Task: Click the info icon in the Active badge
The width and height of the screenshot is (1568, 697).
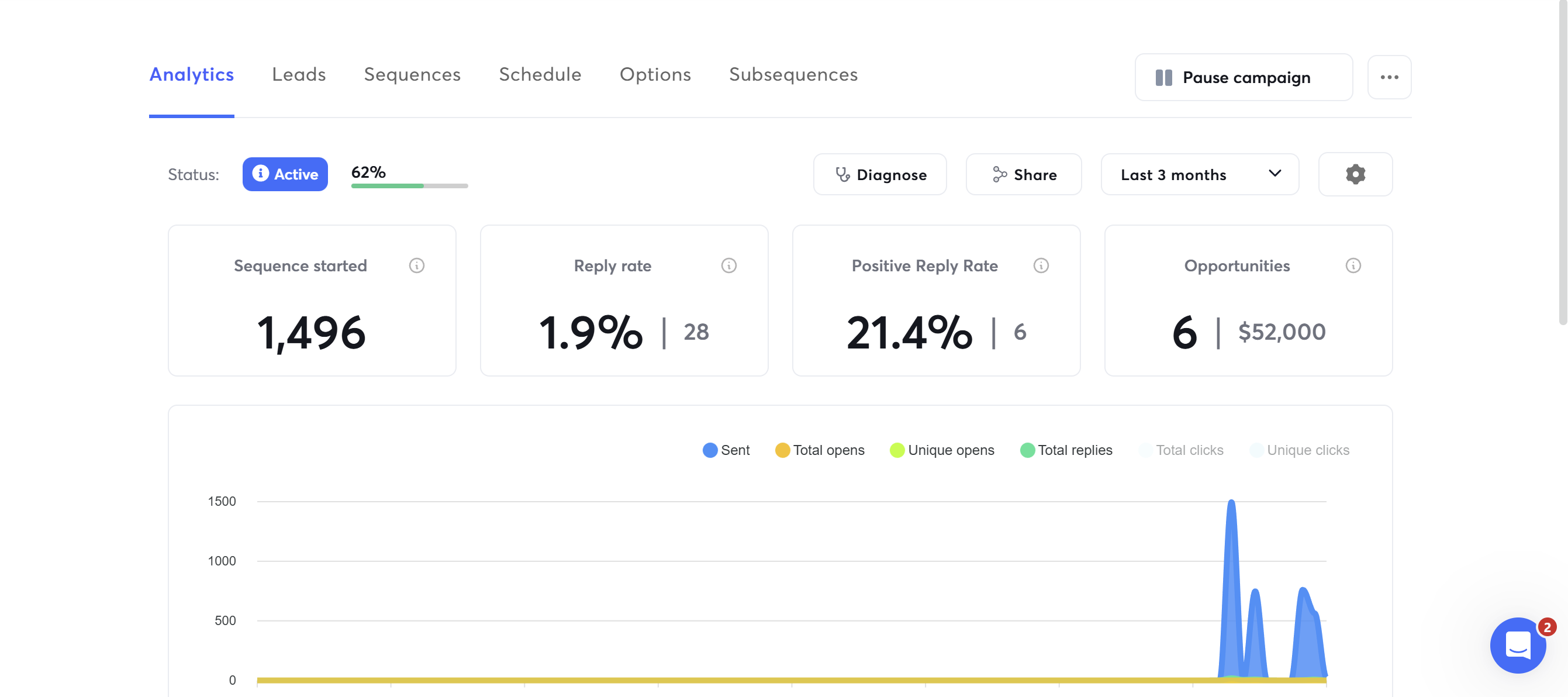Action: 261,174
